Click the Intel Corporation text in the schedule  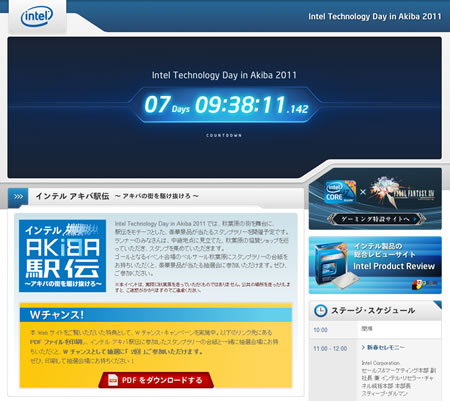[381, 363]
